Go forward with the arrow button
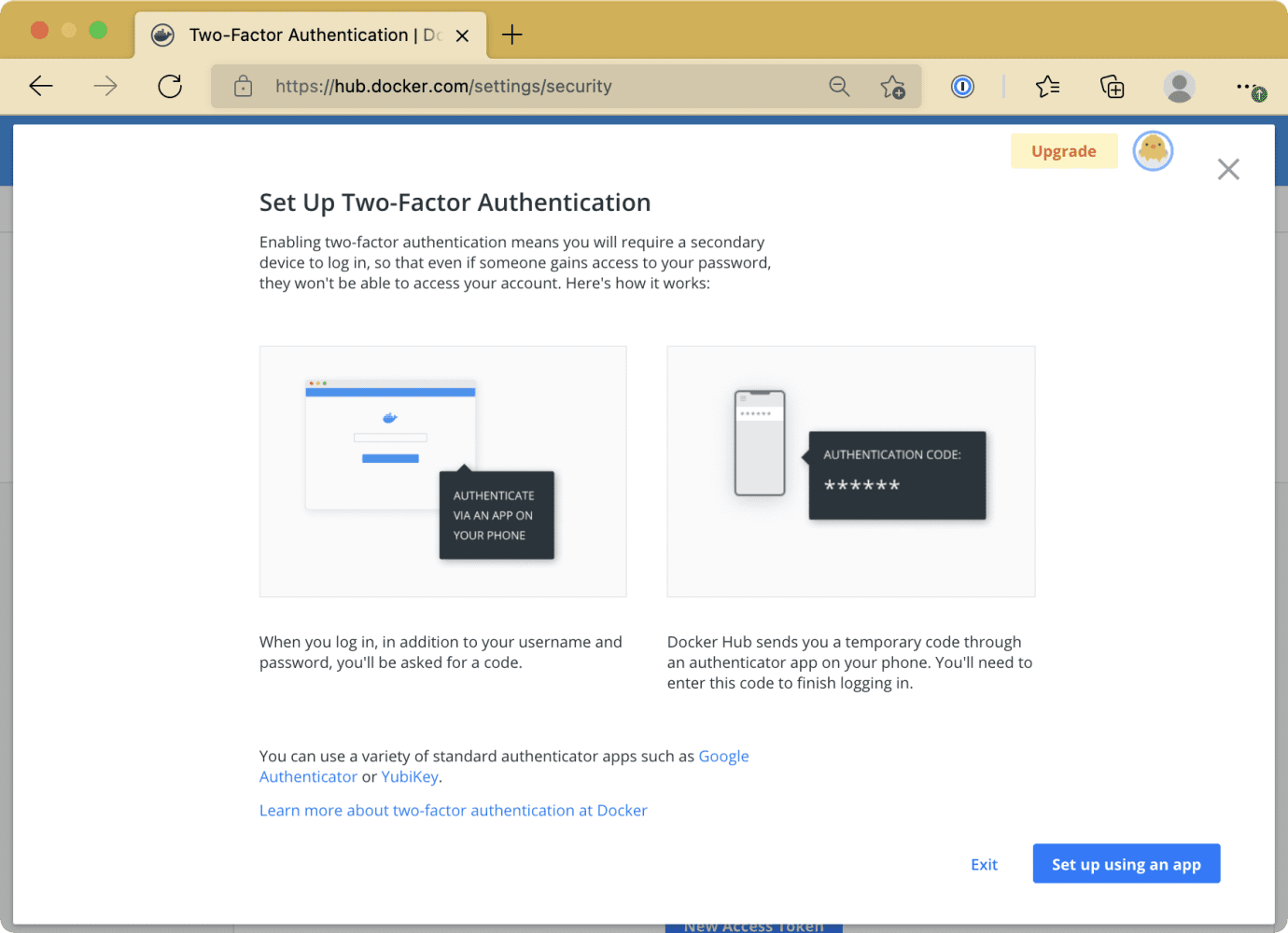 [105, 87]
